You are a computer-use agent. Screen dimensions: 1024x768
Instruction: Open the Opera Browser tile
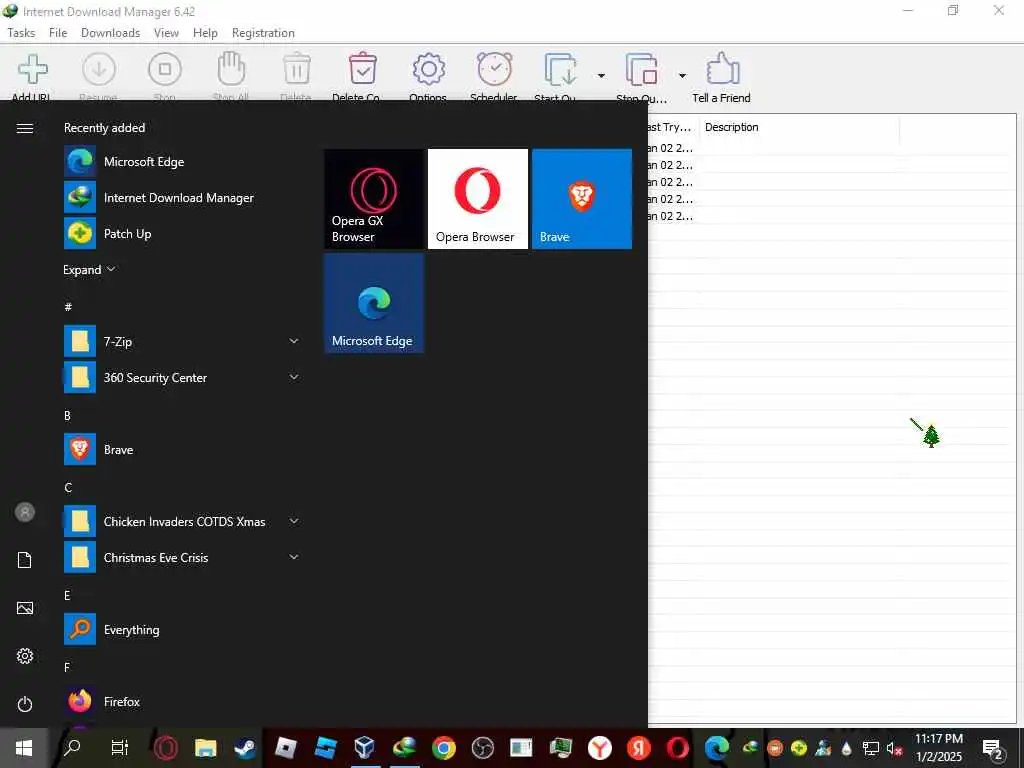[x=477, y=199]
